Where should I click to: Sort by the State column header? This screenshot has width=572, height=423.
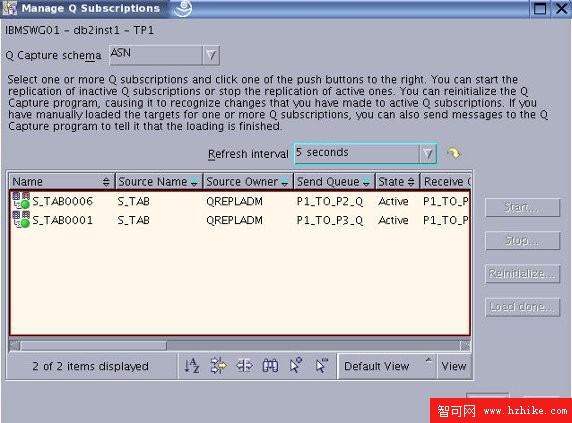click(x=397, y=181)
